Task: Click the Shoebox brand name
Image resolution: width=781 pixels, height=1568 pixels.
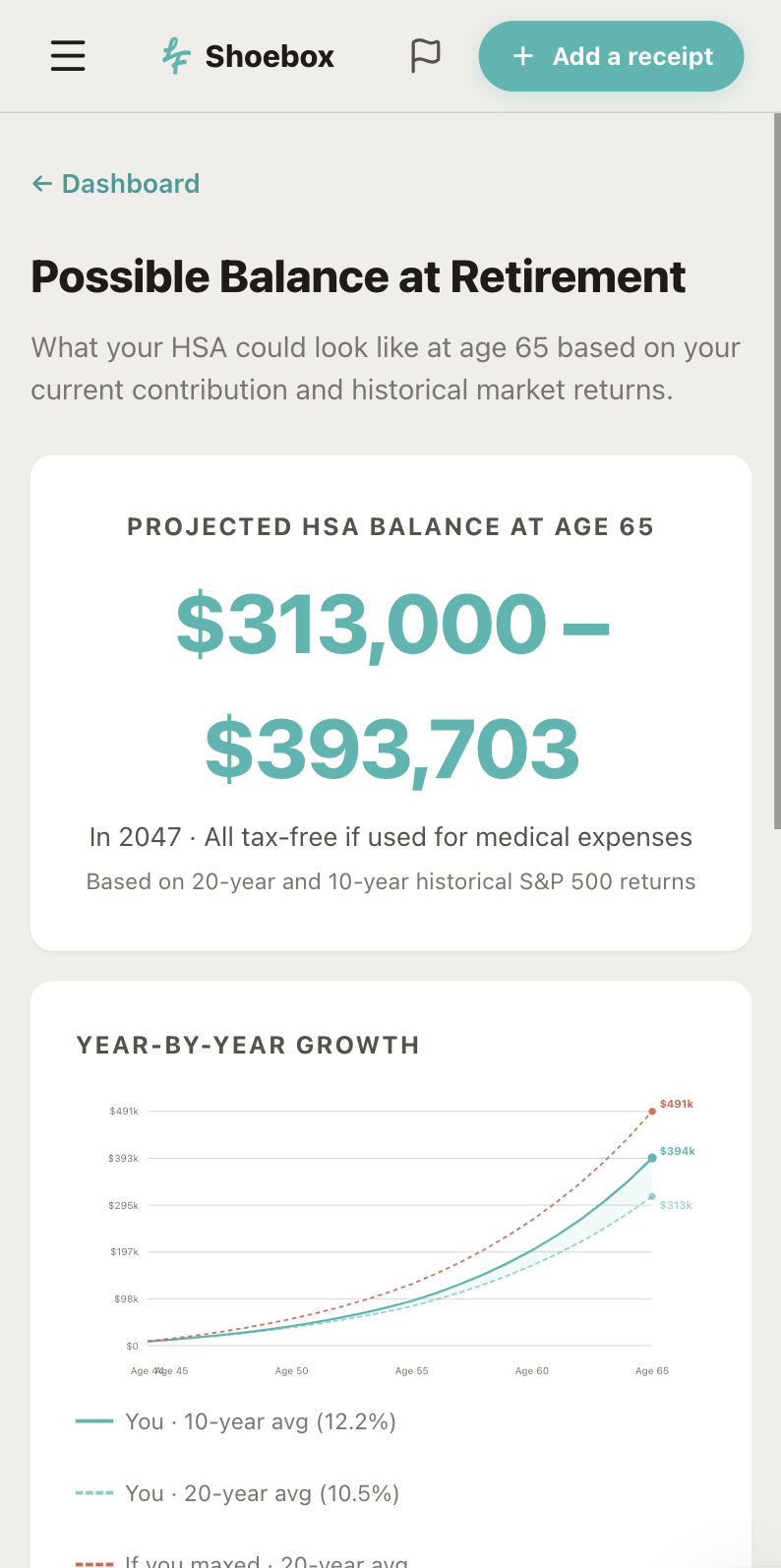Action: (x=270, y=56)
